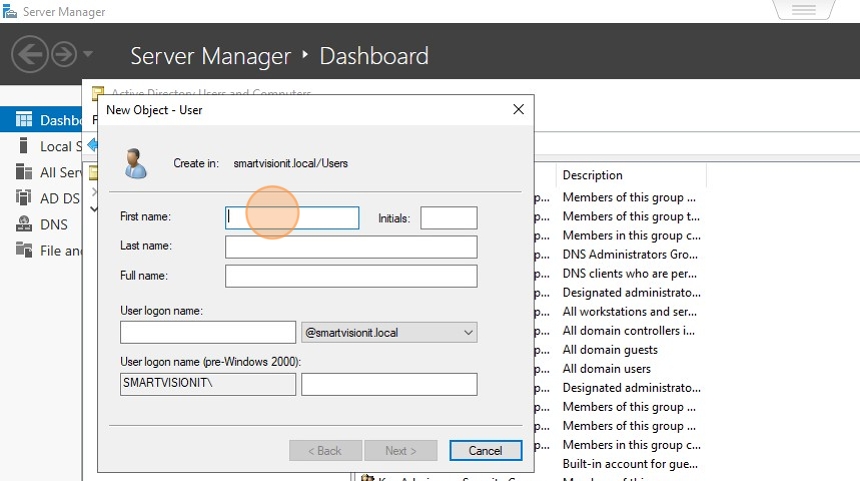
Task: Click the Server Manager breadcrumb in header
Action: click(211, 56)
